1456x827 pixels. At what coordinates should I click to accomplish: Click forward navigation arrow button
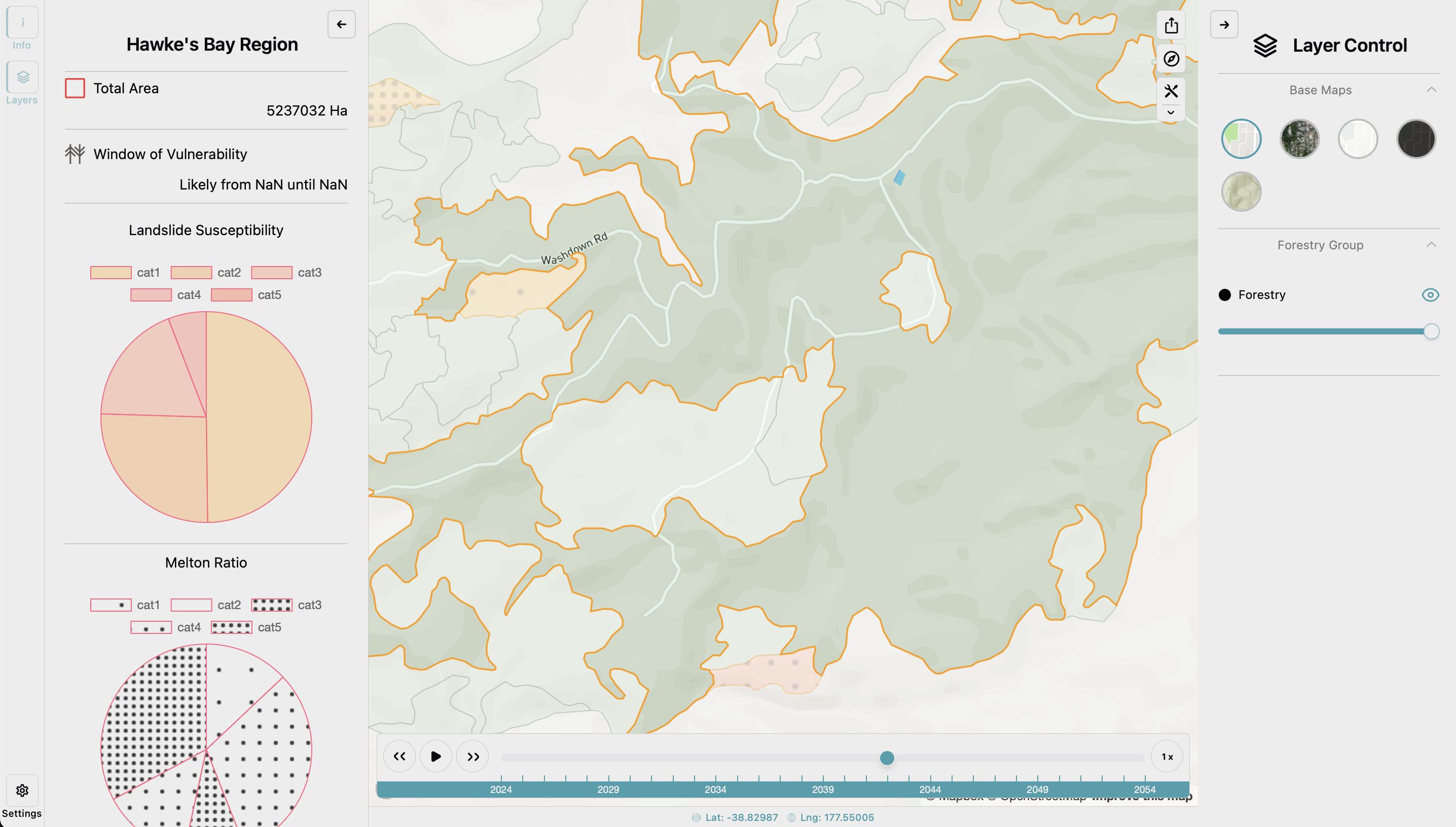pyautogui.click(x=1224, y=24)
